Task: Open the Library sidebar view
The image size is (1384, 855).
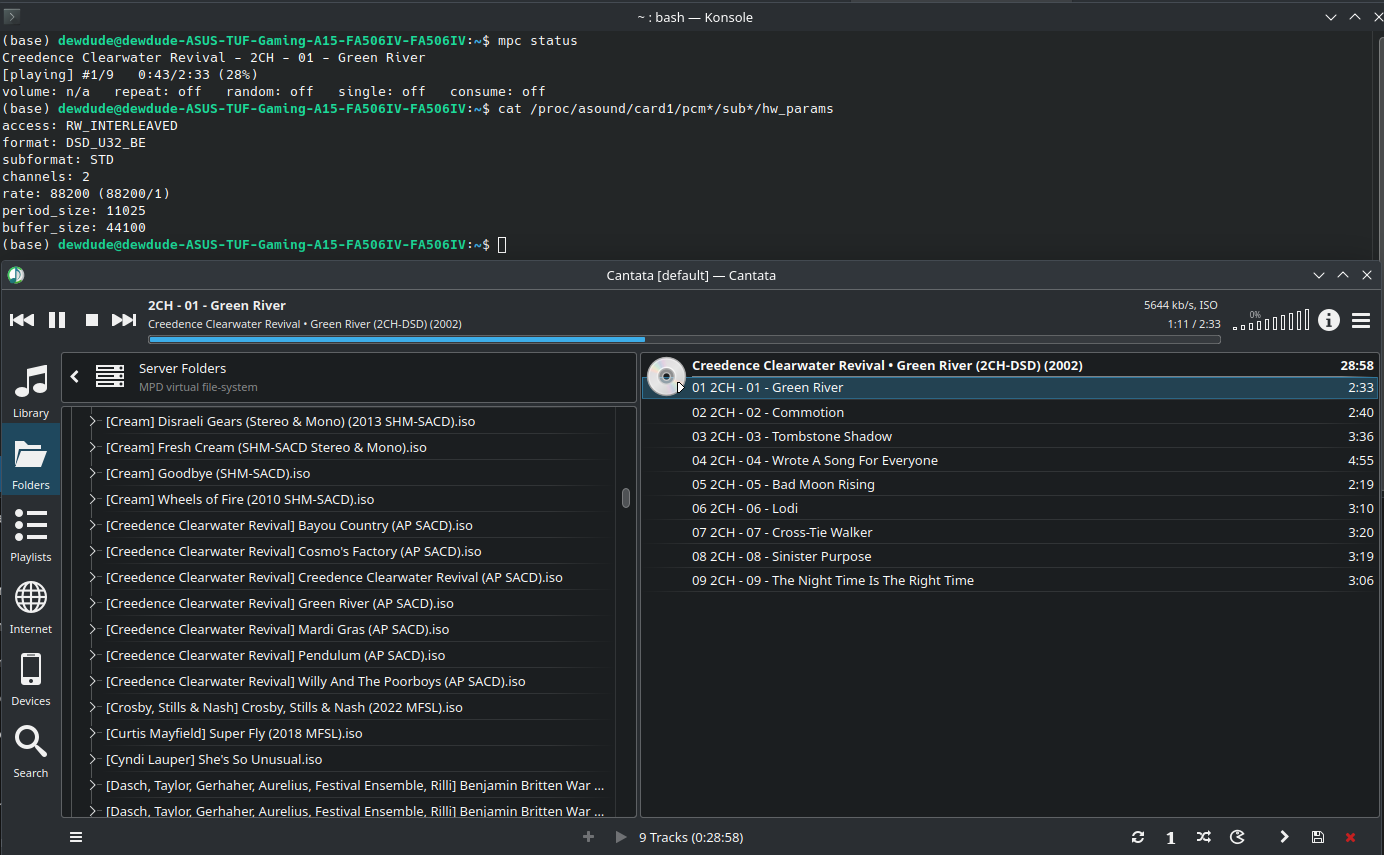Action: click(x=31, y=391)
